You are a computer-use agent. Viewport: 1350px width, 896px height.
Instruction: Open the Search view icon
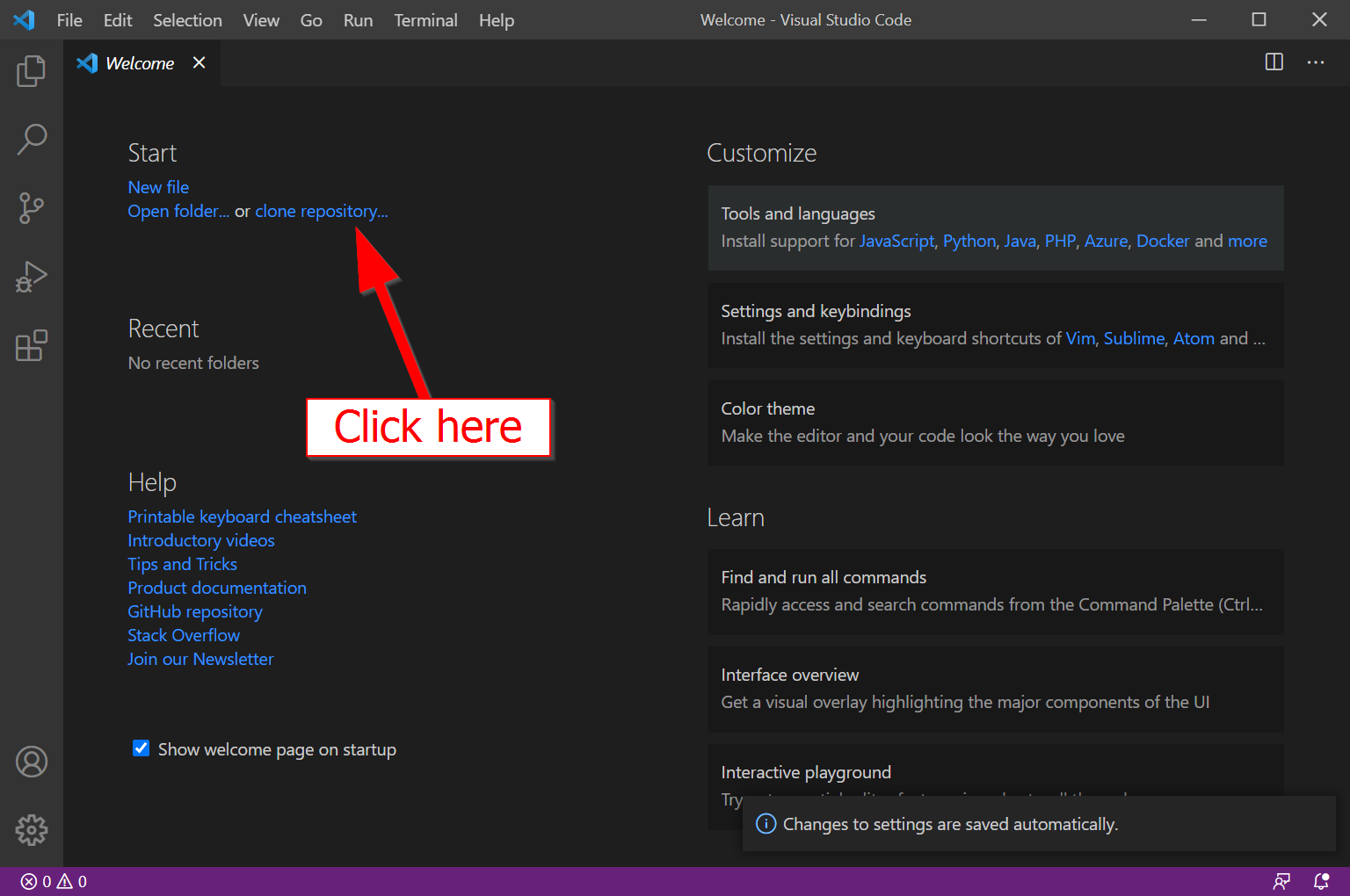click(31, 140)
